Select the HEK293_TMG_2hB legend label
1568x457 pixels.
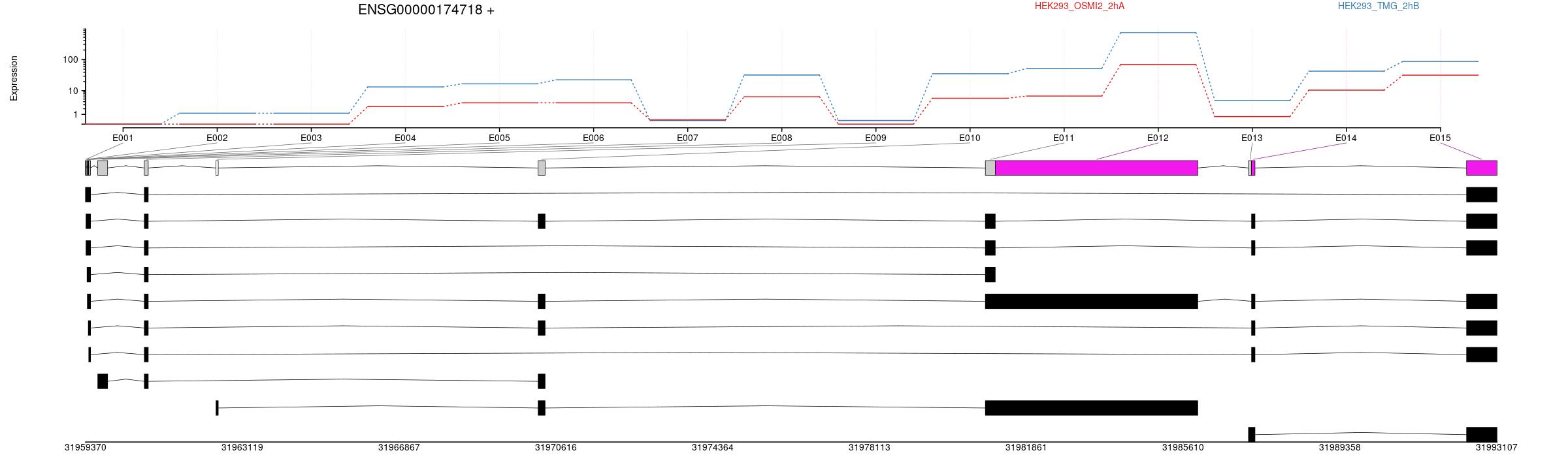tap(1378, 6)
